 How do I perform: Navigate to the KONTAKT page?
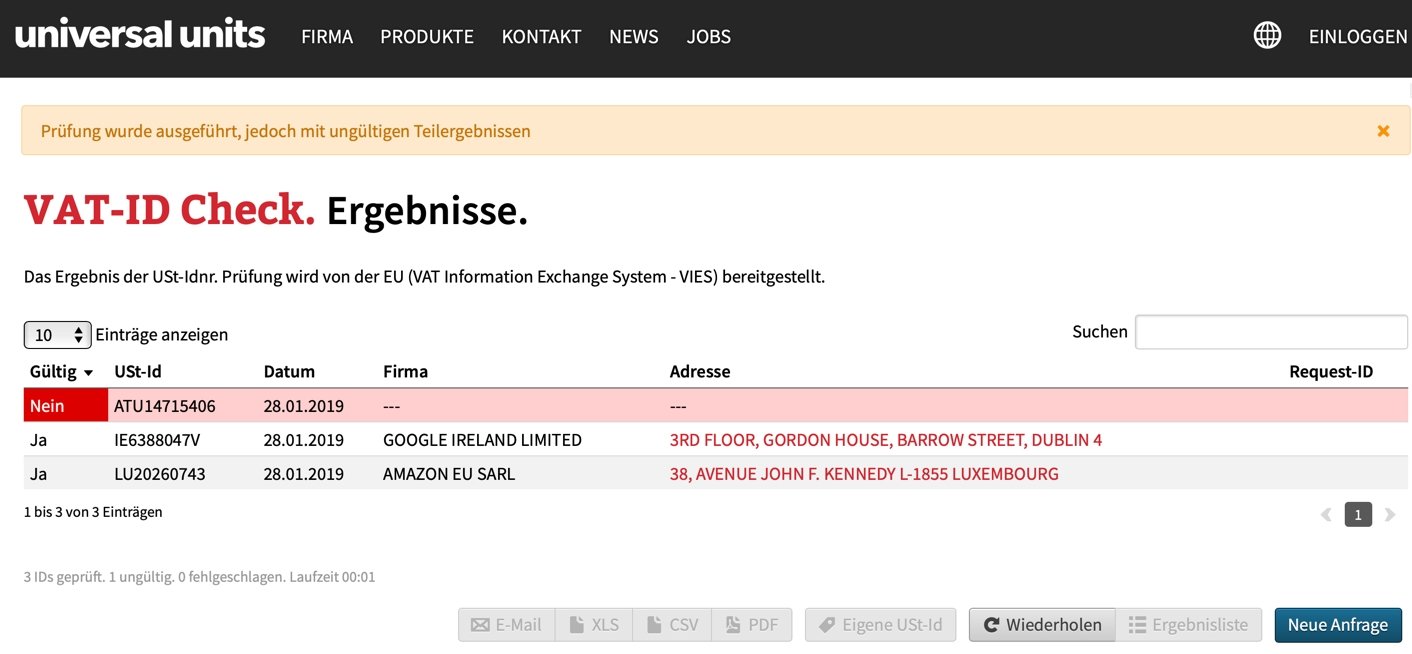click(x=541, y=37)
